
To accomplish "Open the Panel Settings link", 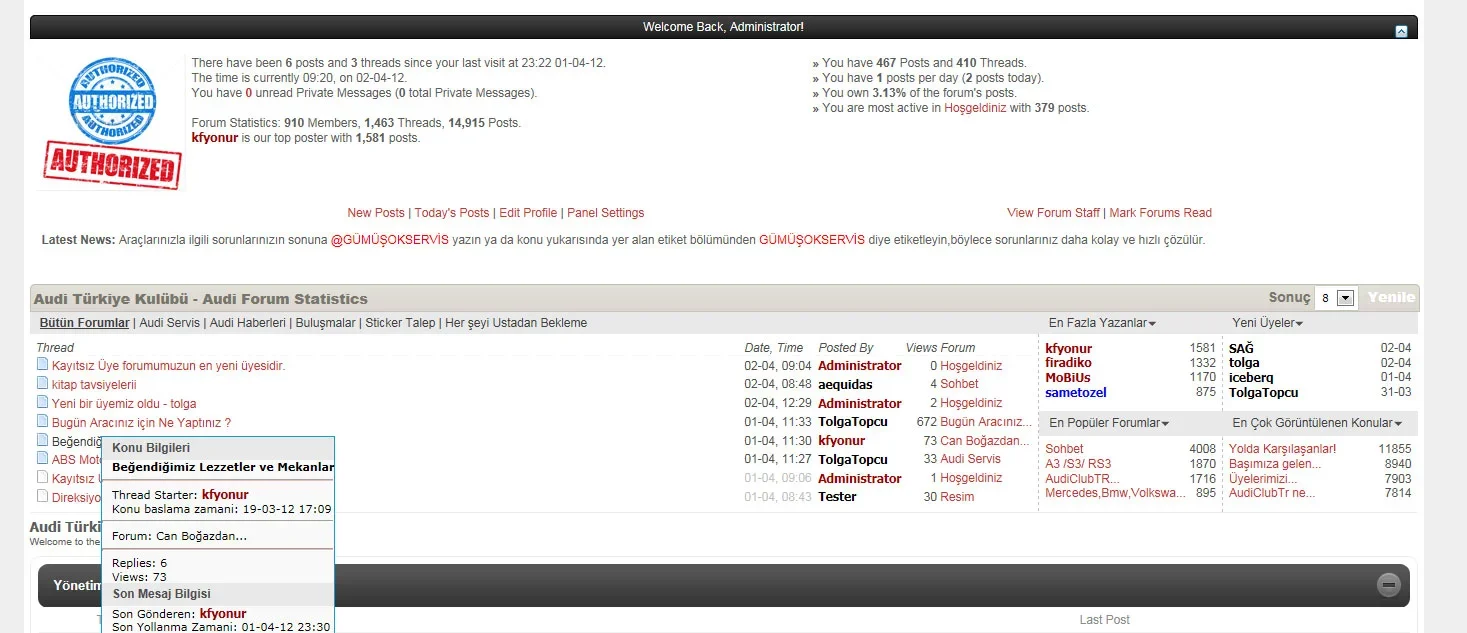I will (605, 213).
